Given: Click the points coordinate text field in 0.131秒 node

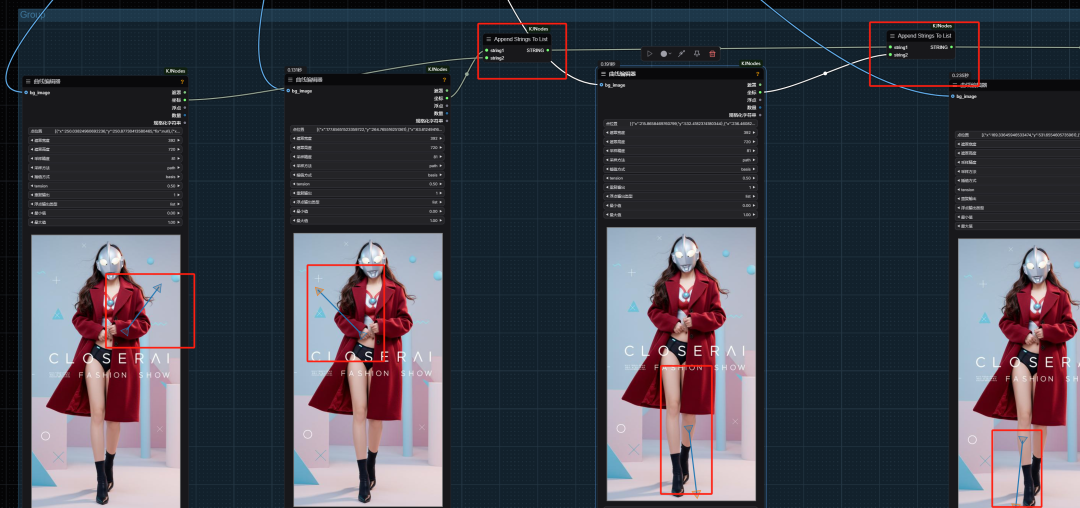Looking at the screenshot, I should pyautogui.click(x=367, y=129).
